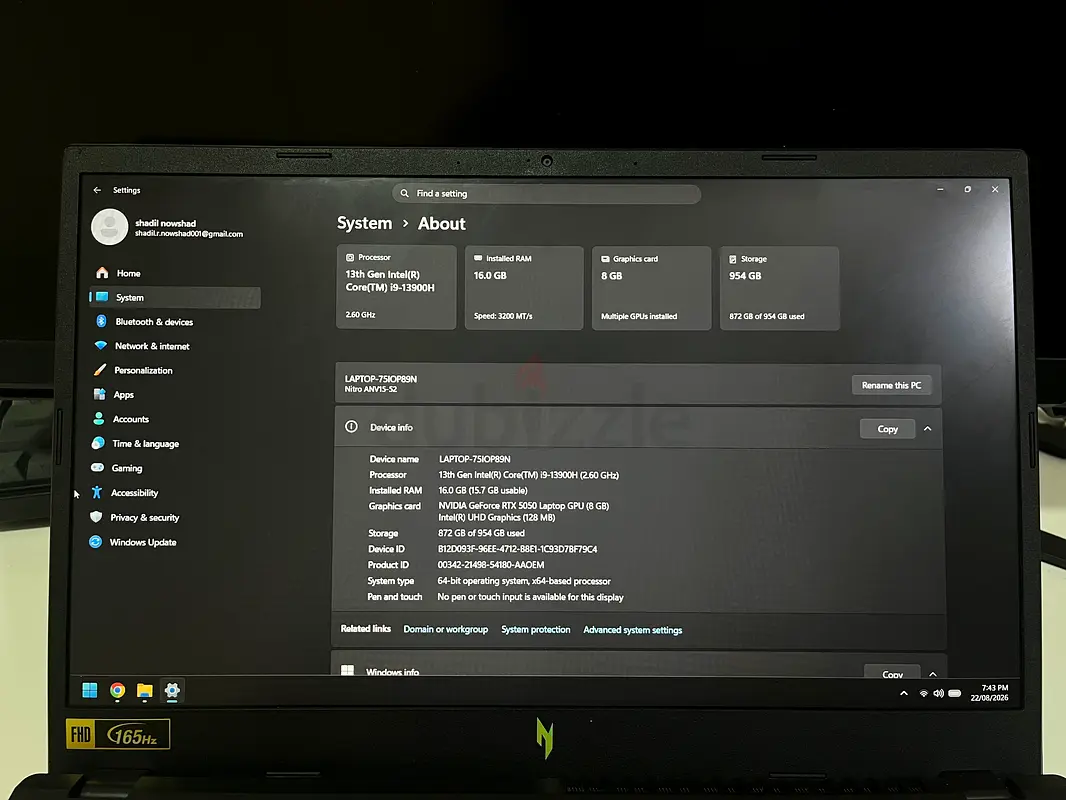Click the Bluetooth & devices icon
This screenshot has height=800, width=1066.
pyautogui.click(x=101, y=321)
